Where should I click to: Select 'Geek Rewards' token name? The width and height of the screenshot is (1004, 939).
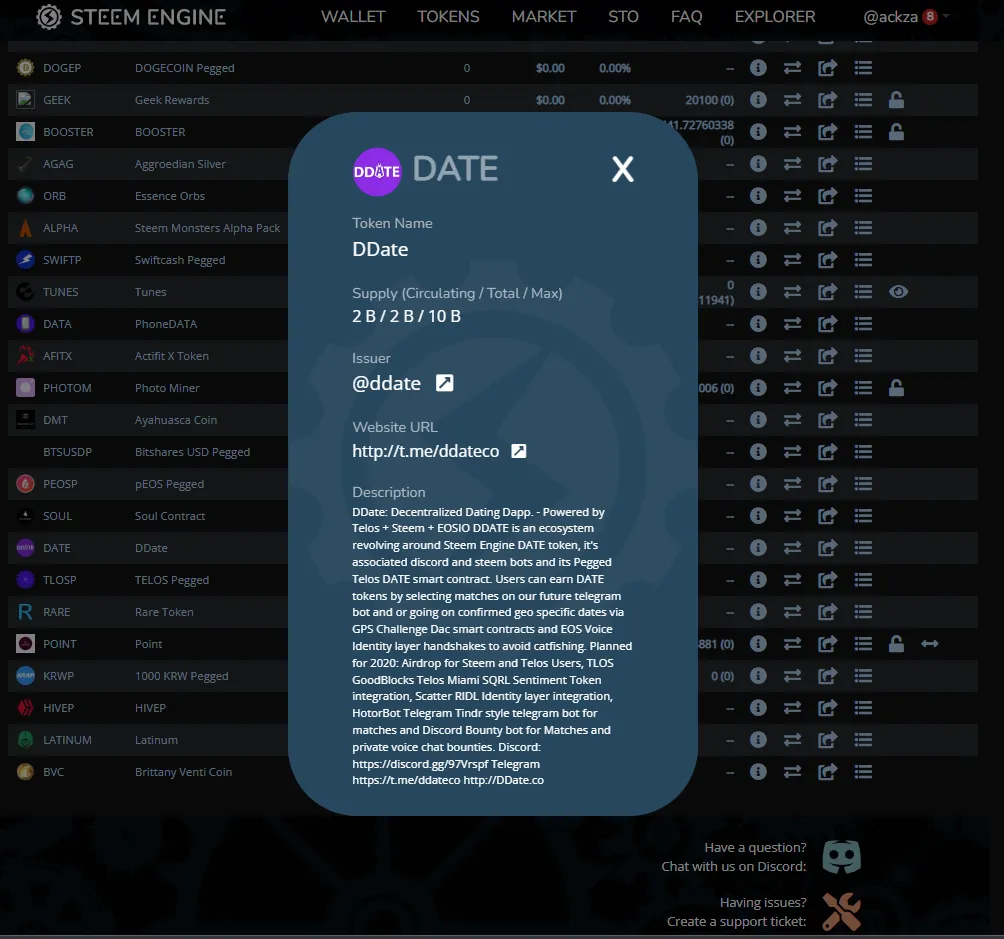pos(172,100)
